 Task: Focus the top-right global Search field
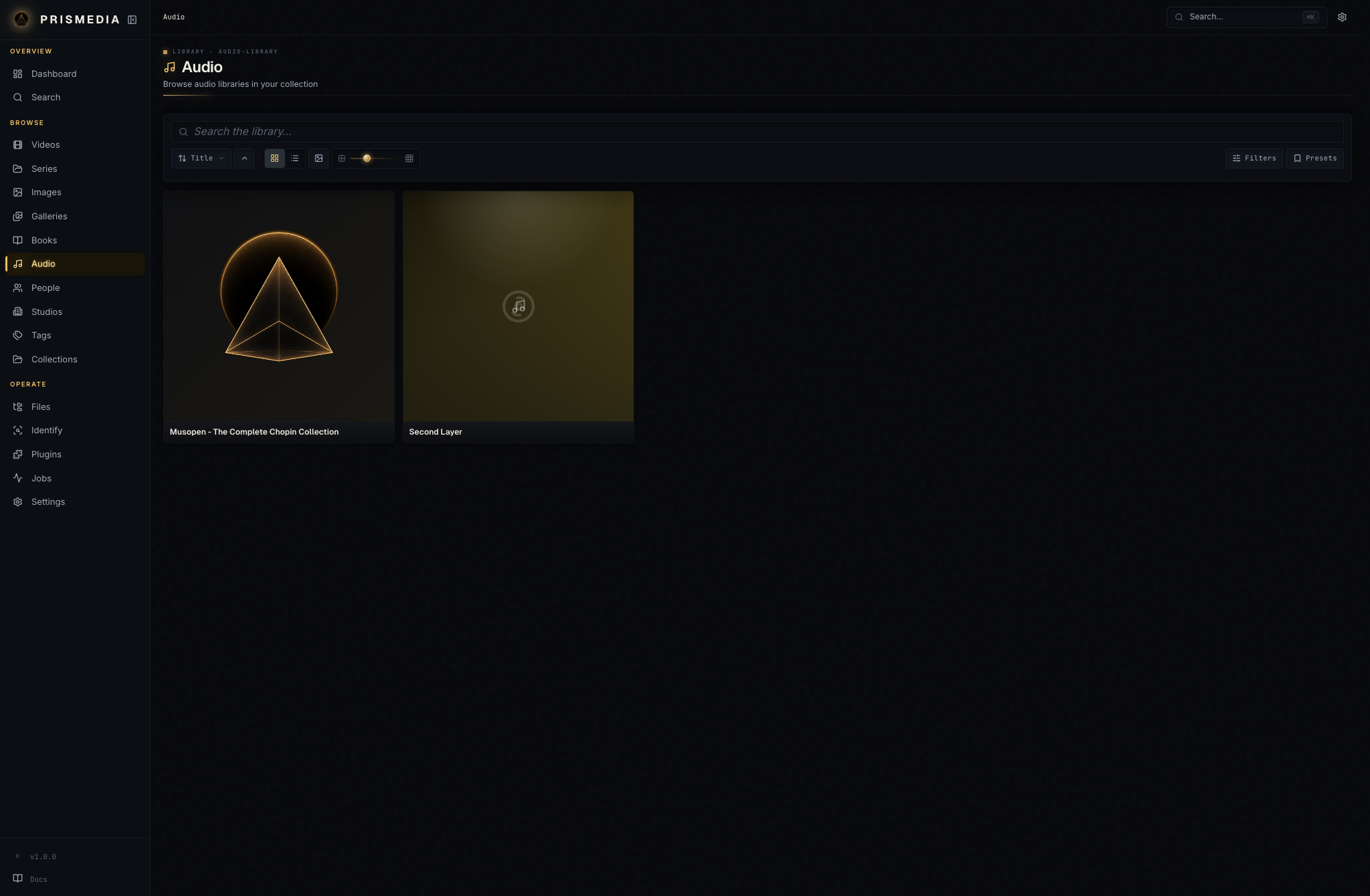click(x=1246, y=17)
